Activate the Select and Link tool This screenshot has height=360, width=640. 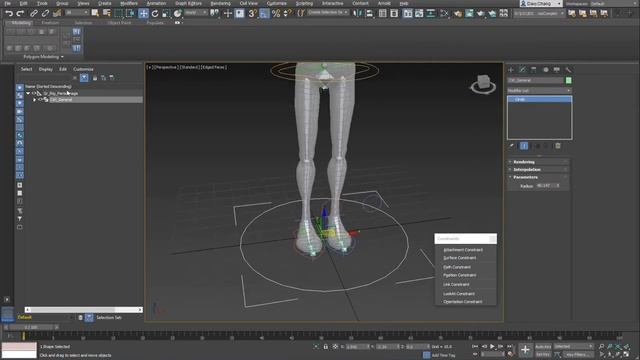click(x=34, y=13)
